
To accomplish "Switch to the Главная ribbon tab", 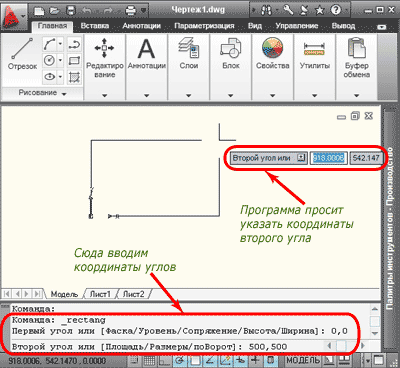I will [x=52, y=26].
